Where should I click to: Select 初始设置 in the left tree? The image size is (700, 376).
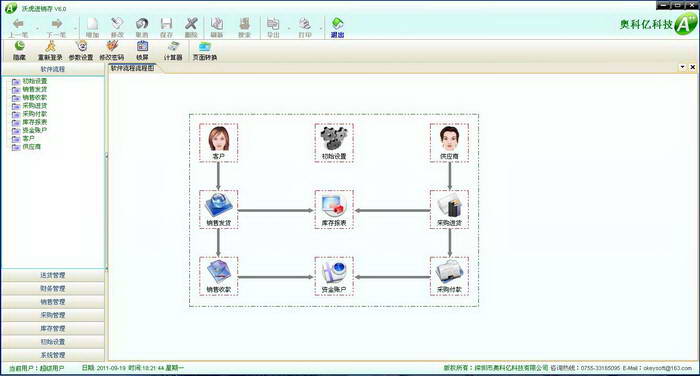pyautogui.click(x=35, y=81)
